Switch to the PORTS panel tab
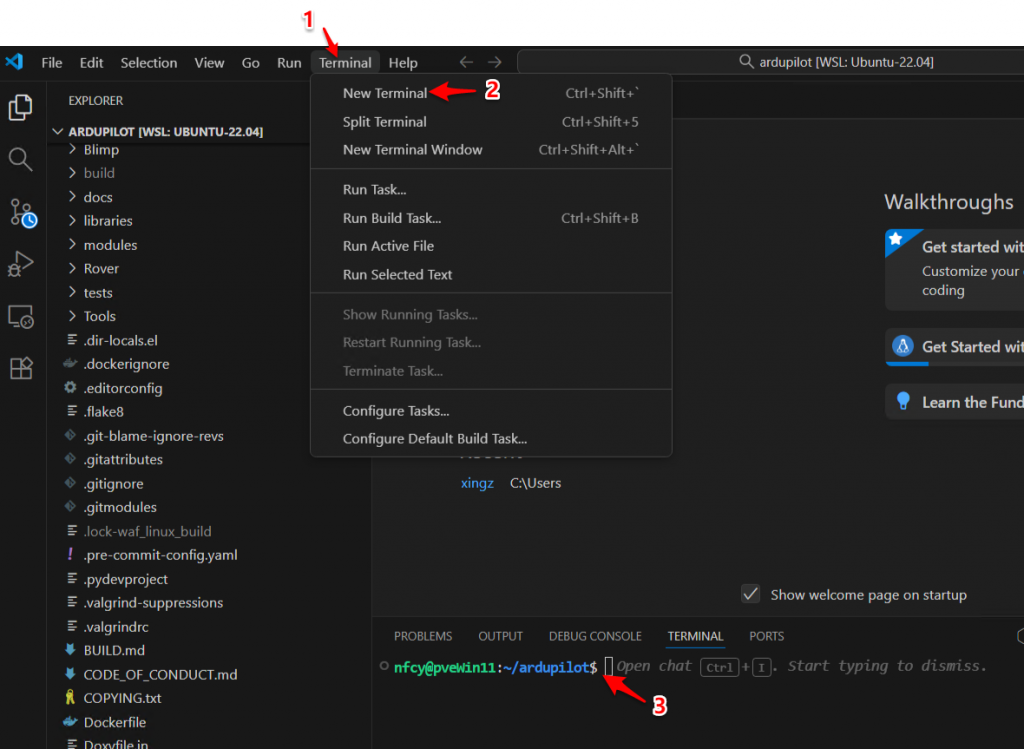The height and width of the screenshot is (749, 1024). tap(766, 636)
